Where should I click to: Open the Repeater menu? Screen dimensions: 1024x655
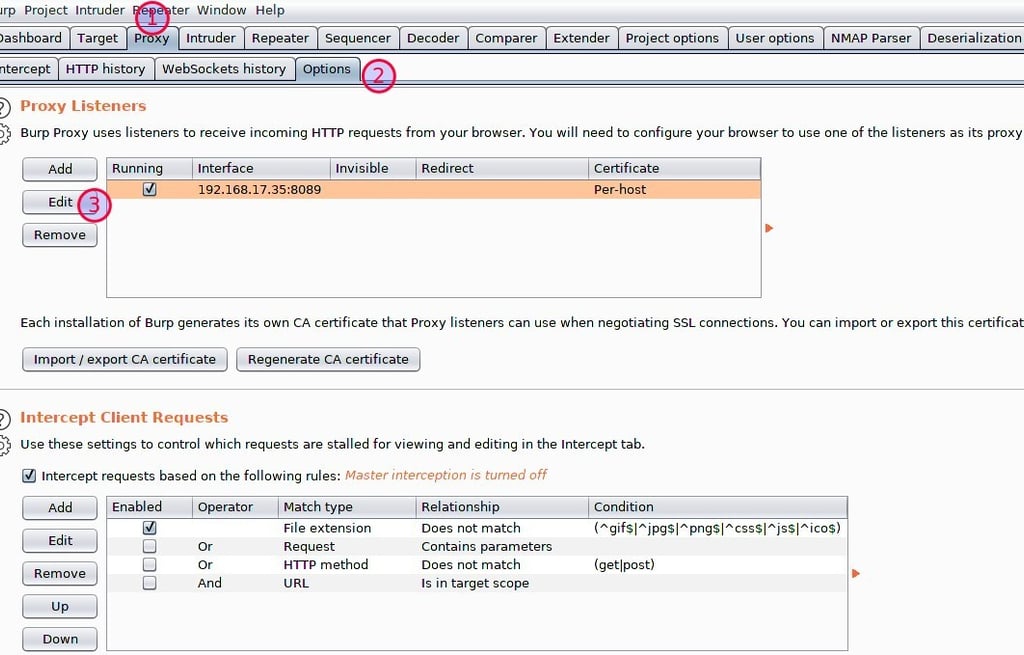point(161,10)
